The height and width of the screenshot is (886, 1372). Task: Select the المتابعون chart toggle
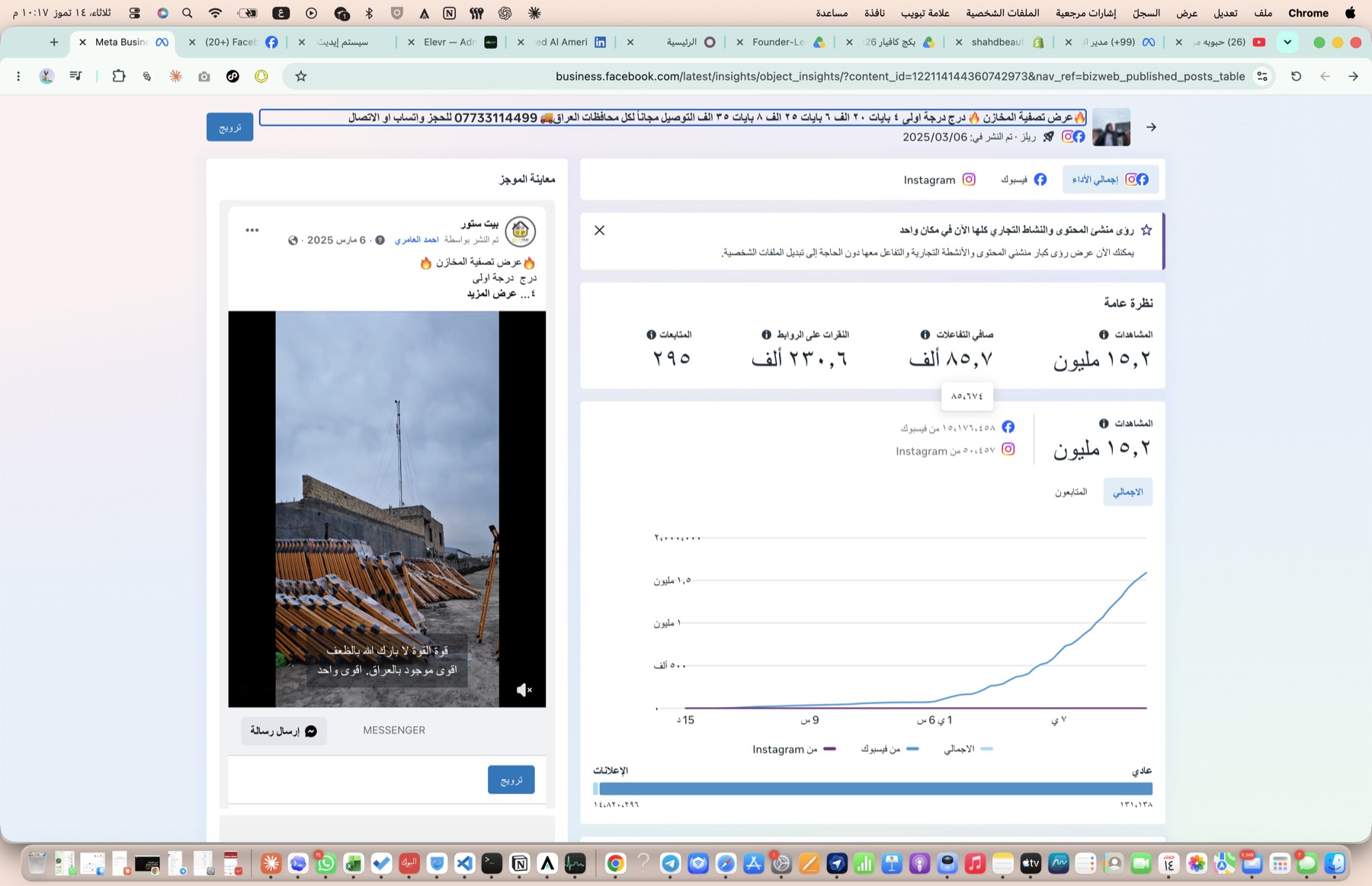[1071, 492]
